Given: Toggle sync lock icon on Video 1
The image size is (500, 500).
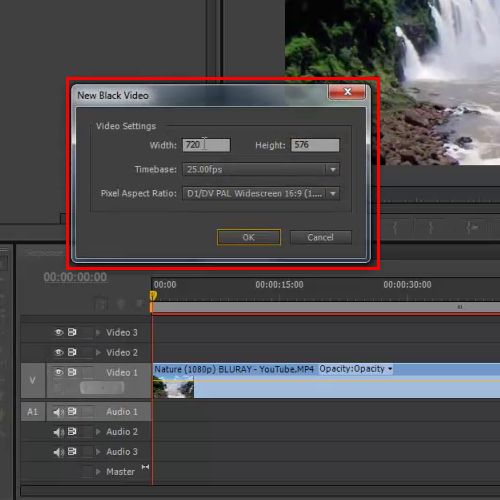Looking at the screenshot, I should (72, 372).
